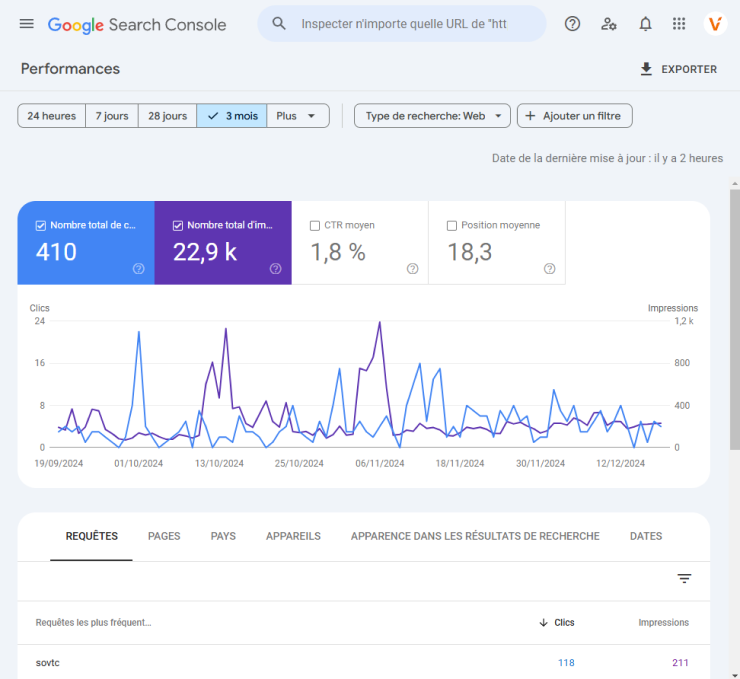Click the Exporter download icon

[646, 69]
